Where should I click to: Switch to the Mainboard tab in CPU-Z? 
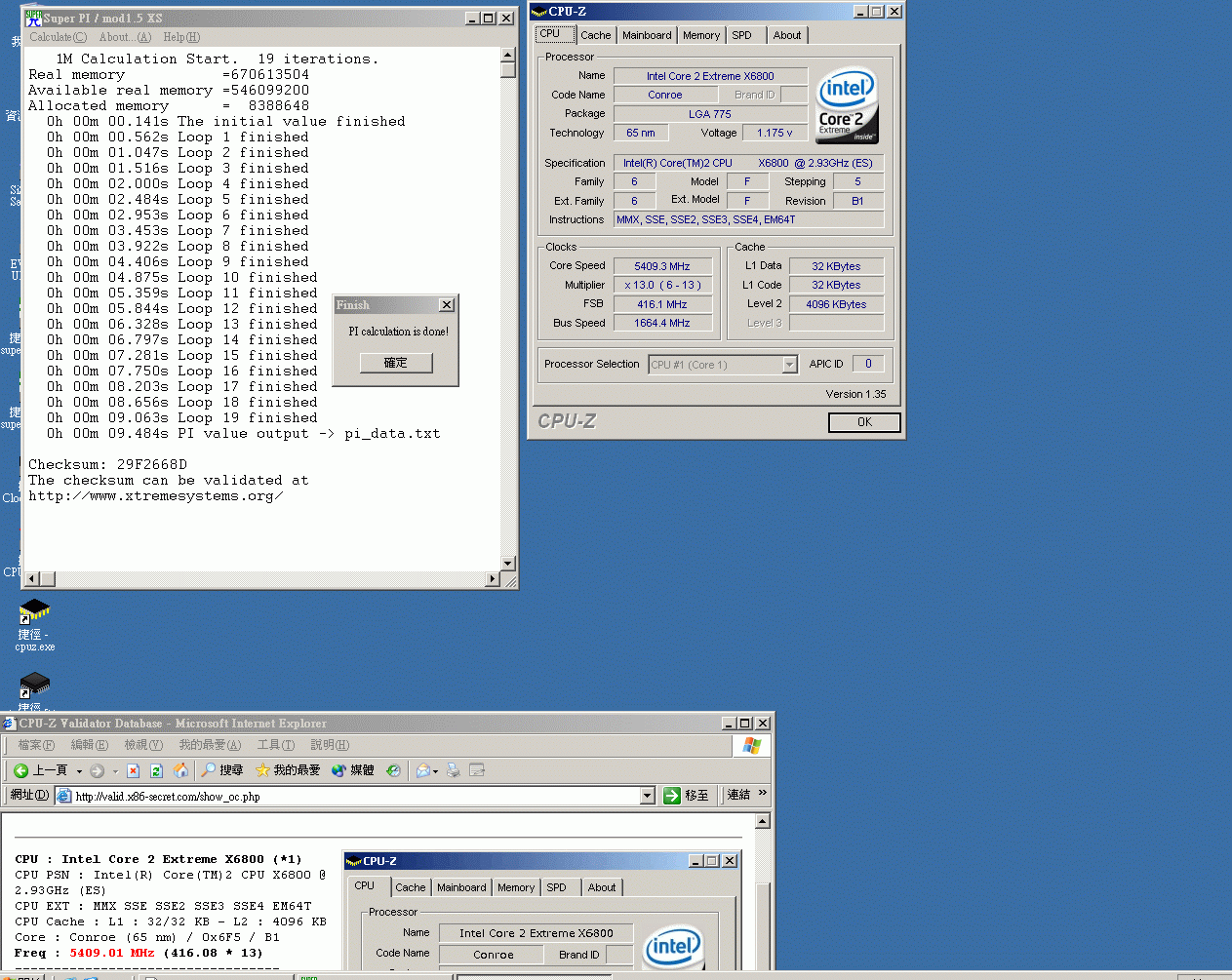coord(647,35)
